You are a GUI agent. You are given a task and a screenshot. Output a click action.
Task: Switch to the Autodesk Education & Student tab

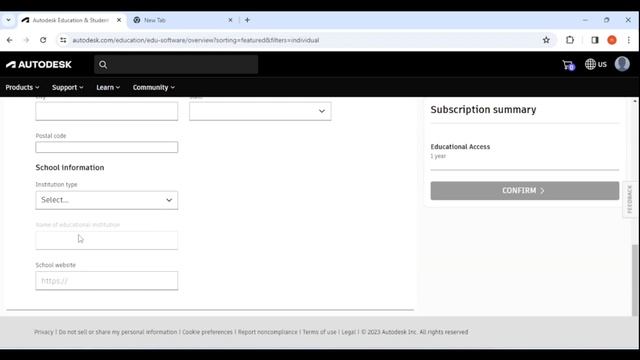(x=71, y=20)
